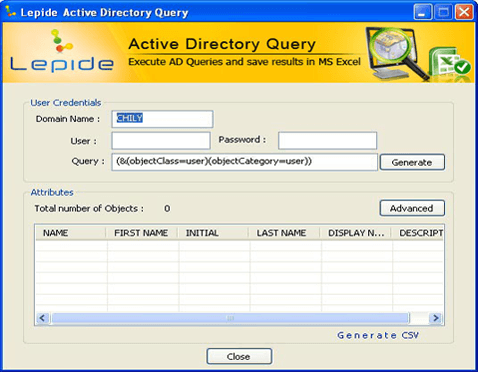Click into the User text field
478x372 pixels.
[x=161, y=141]
